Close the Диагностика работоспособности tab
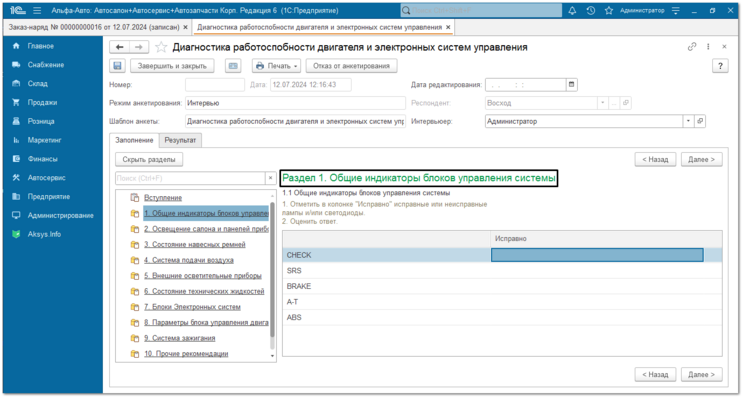This screenshot has height=398, width=743. [448, 27]
